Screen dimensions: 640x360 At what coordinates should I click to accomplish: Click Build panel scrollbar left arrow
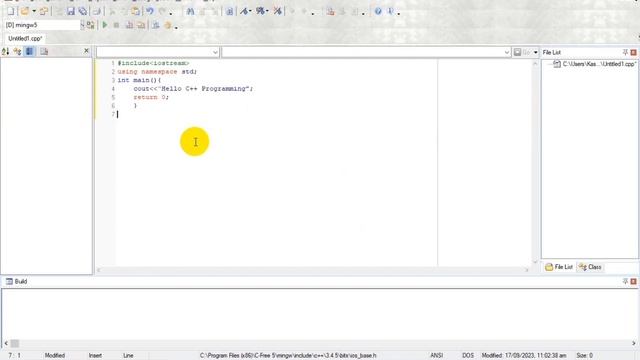coord(6,343)
